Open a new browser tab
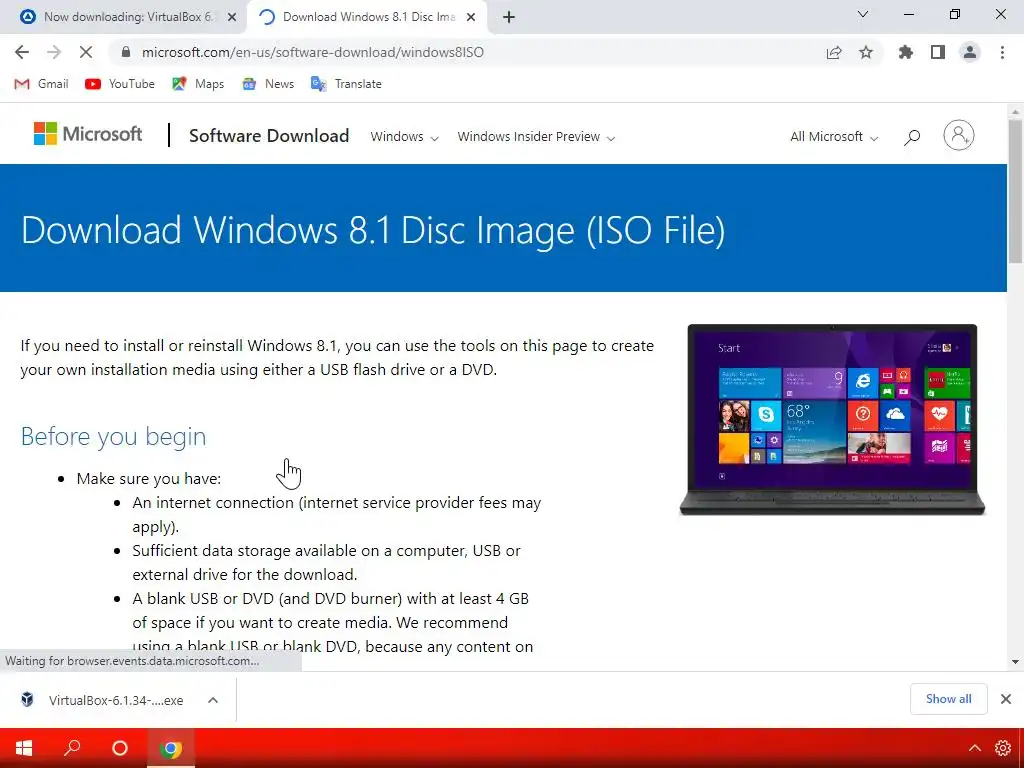 (509, 18)
